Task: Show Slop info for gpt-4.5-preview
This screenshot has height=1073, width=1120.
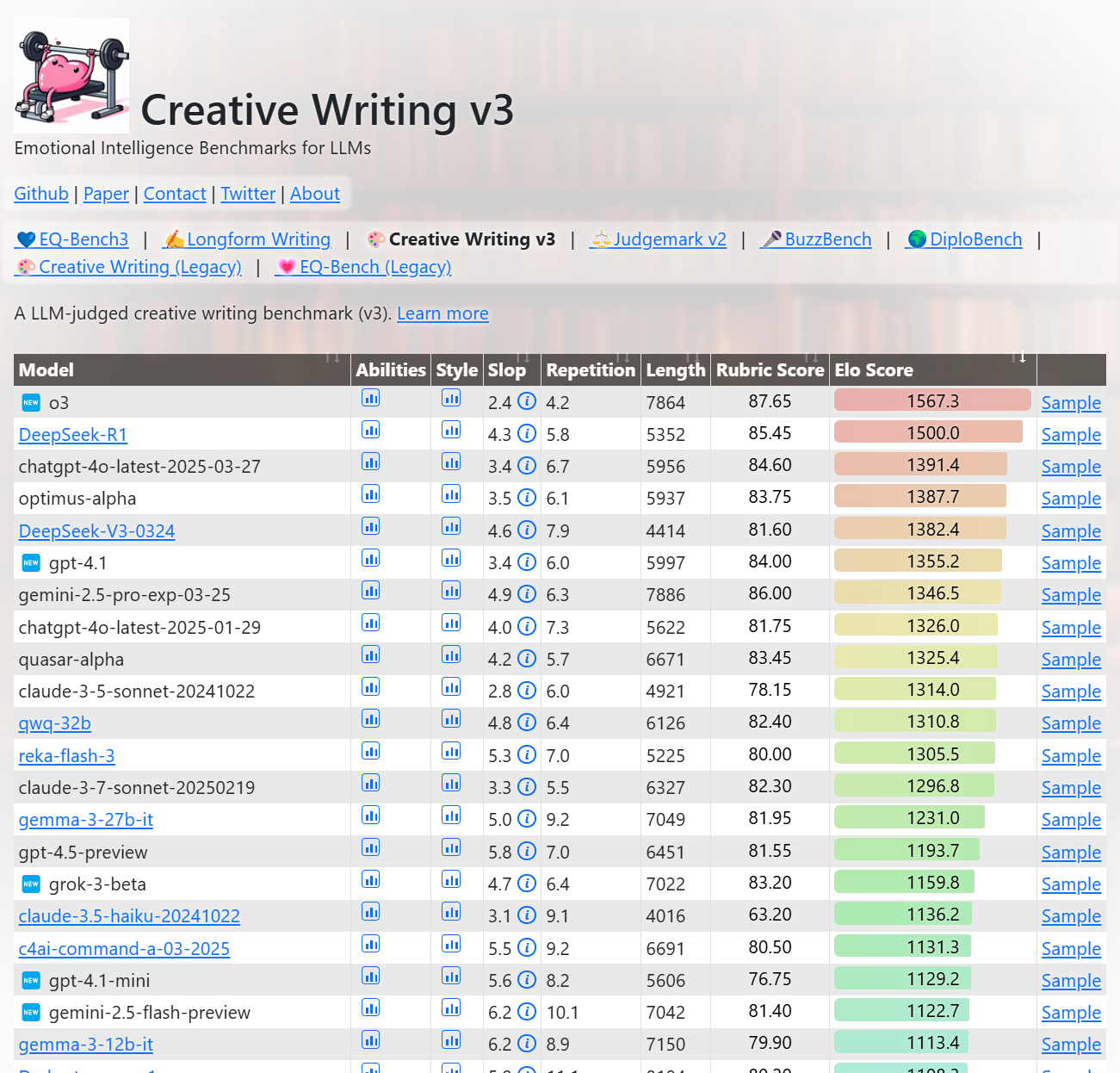Action: point(527,852)
